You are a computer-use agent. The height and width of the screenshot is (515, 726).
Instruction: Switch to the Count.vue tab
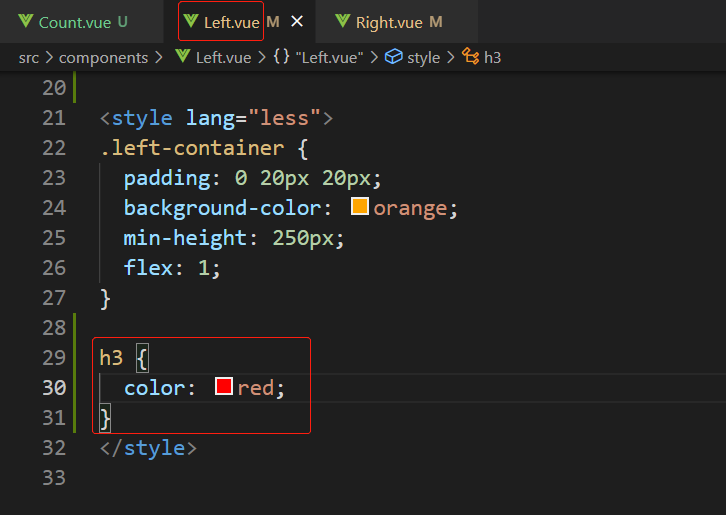(x=75, y=21)
